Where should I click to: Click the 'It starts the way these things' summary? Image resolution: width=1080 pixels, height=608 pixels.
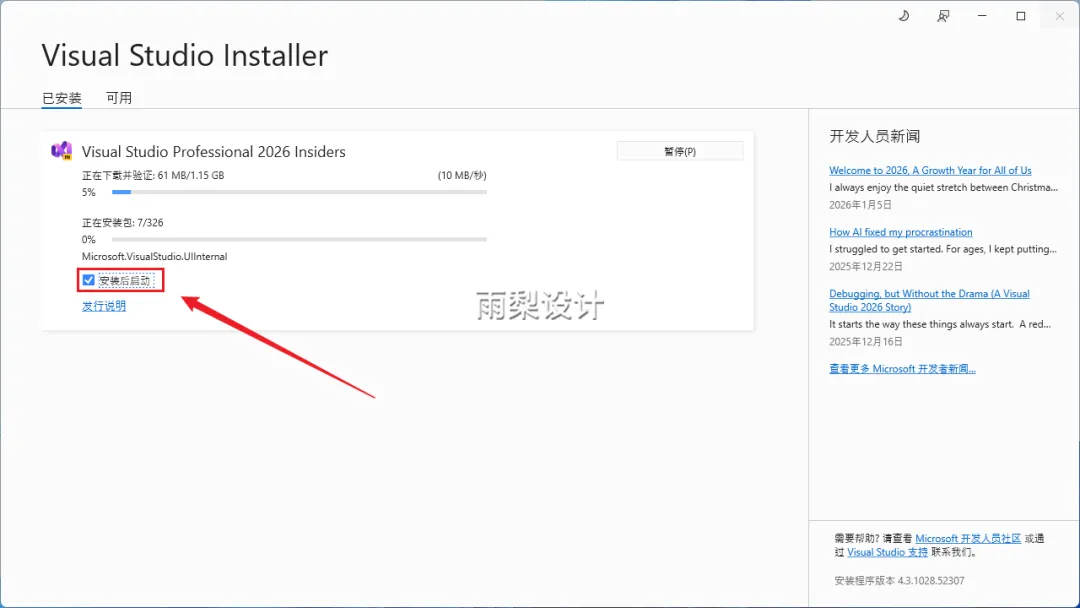(x=940, y=324)
